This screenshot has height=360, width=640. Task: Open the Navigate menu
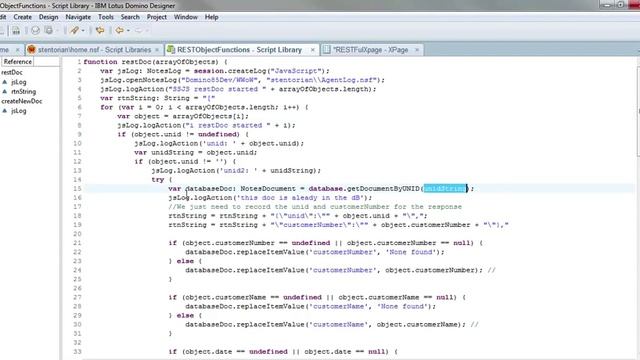[78, 17]
